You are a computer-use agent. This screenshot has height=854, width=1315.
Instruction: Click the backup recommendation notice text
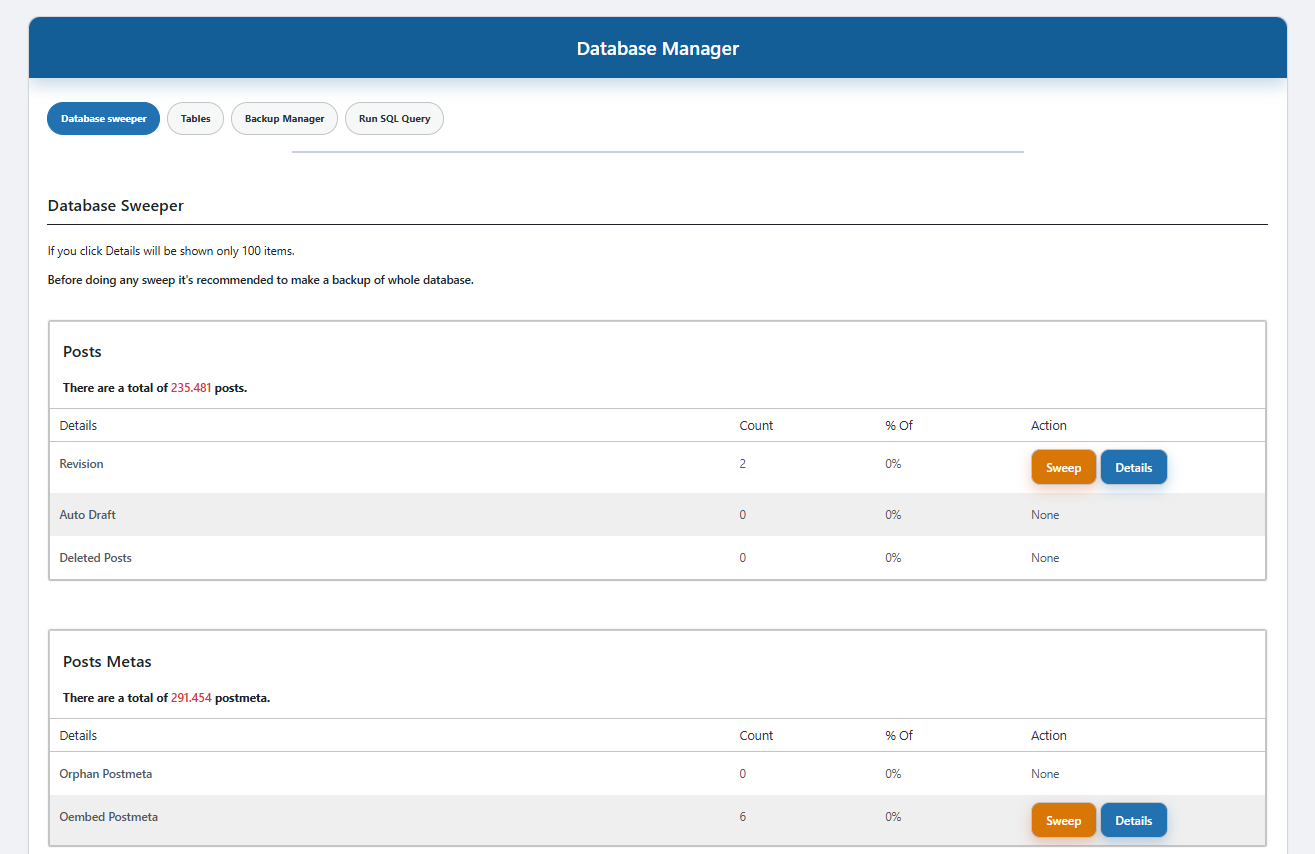tap(260, 280)
